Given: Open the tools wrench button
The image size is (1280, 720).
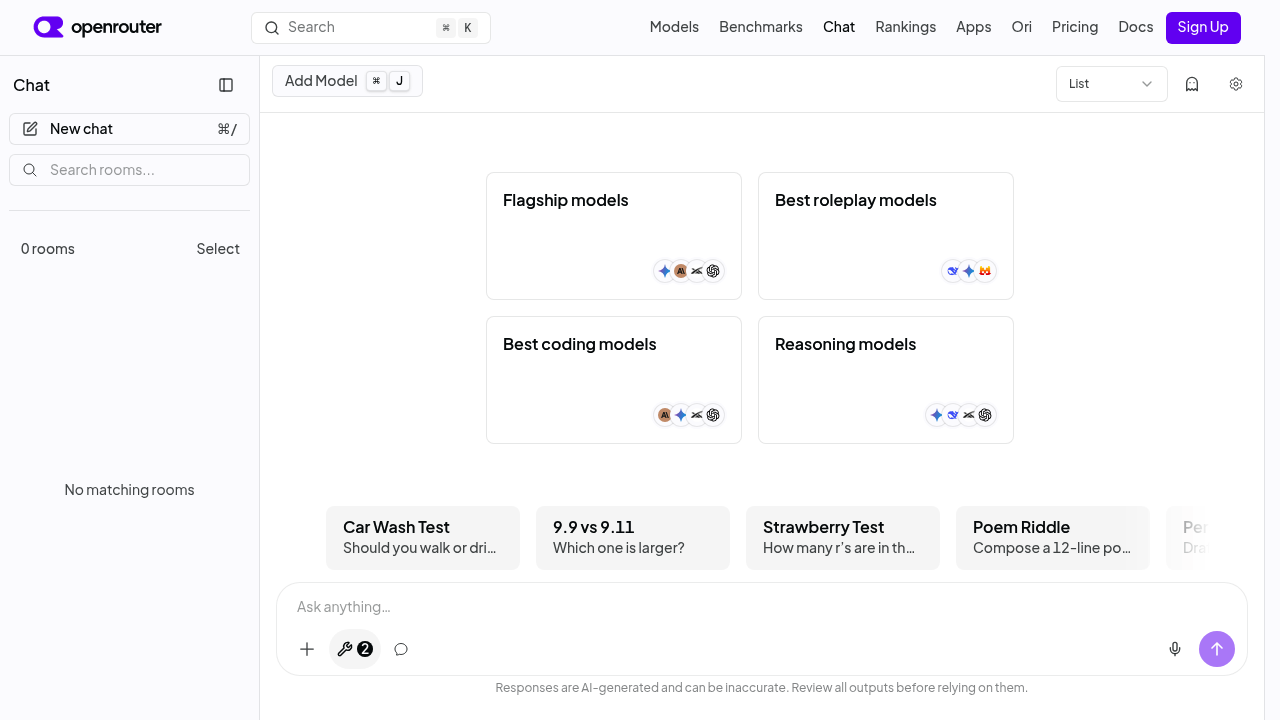Looking at the screenshot, I should click(355, 649).
